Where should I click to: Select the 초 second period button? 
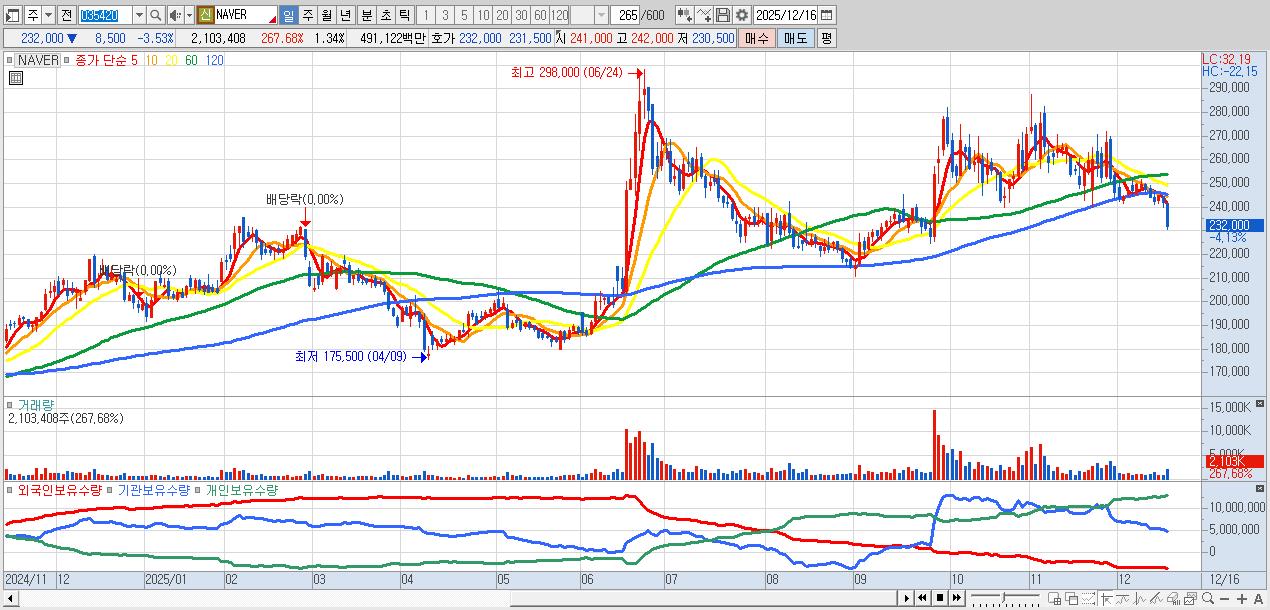coord(385,16)
